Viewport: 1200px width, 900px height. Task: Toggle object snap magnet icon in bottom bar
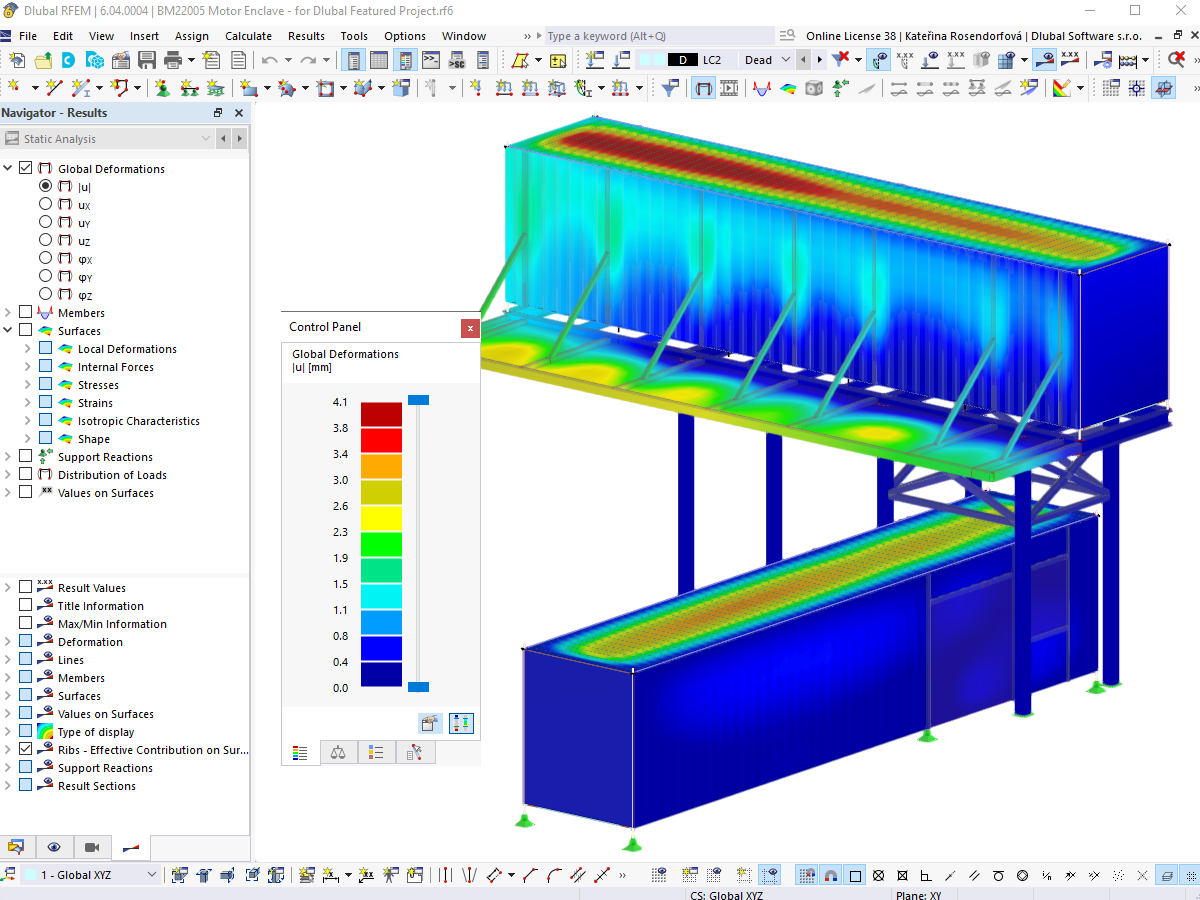point(830,875)
